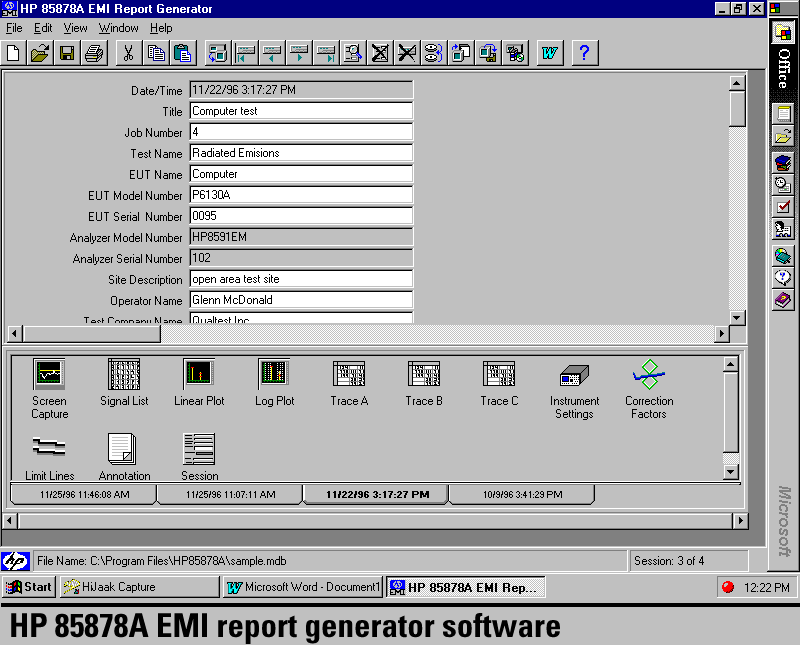This screenshot has height=645, width=800.
Task: Launch Word via the W toolbar icon
Action: 549,53
